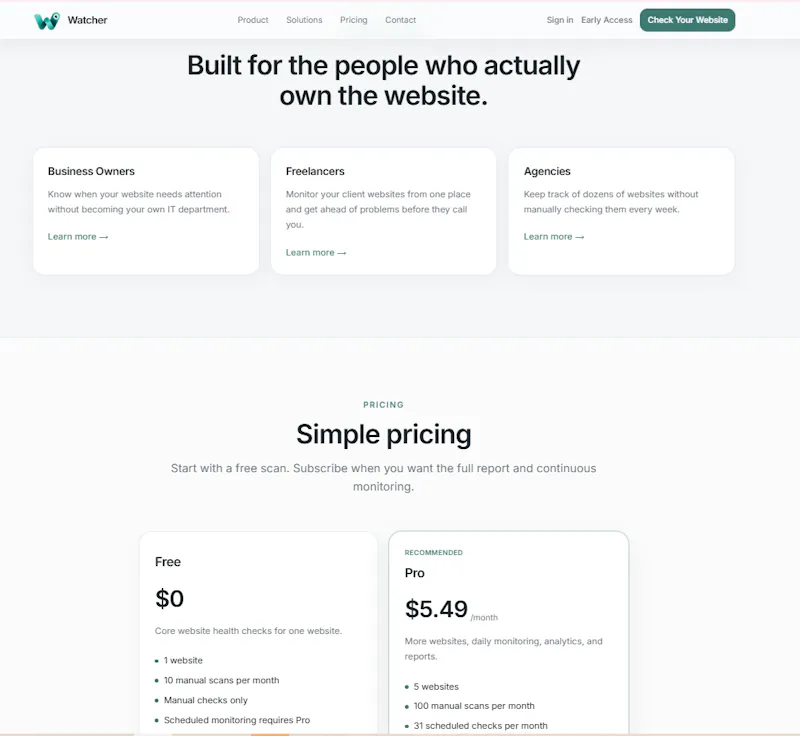Click the Check Your Website button
Image resolution: width=800 pixels, height=736 pixels.
point(687,20)
